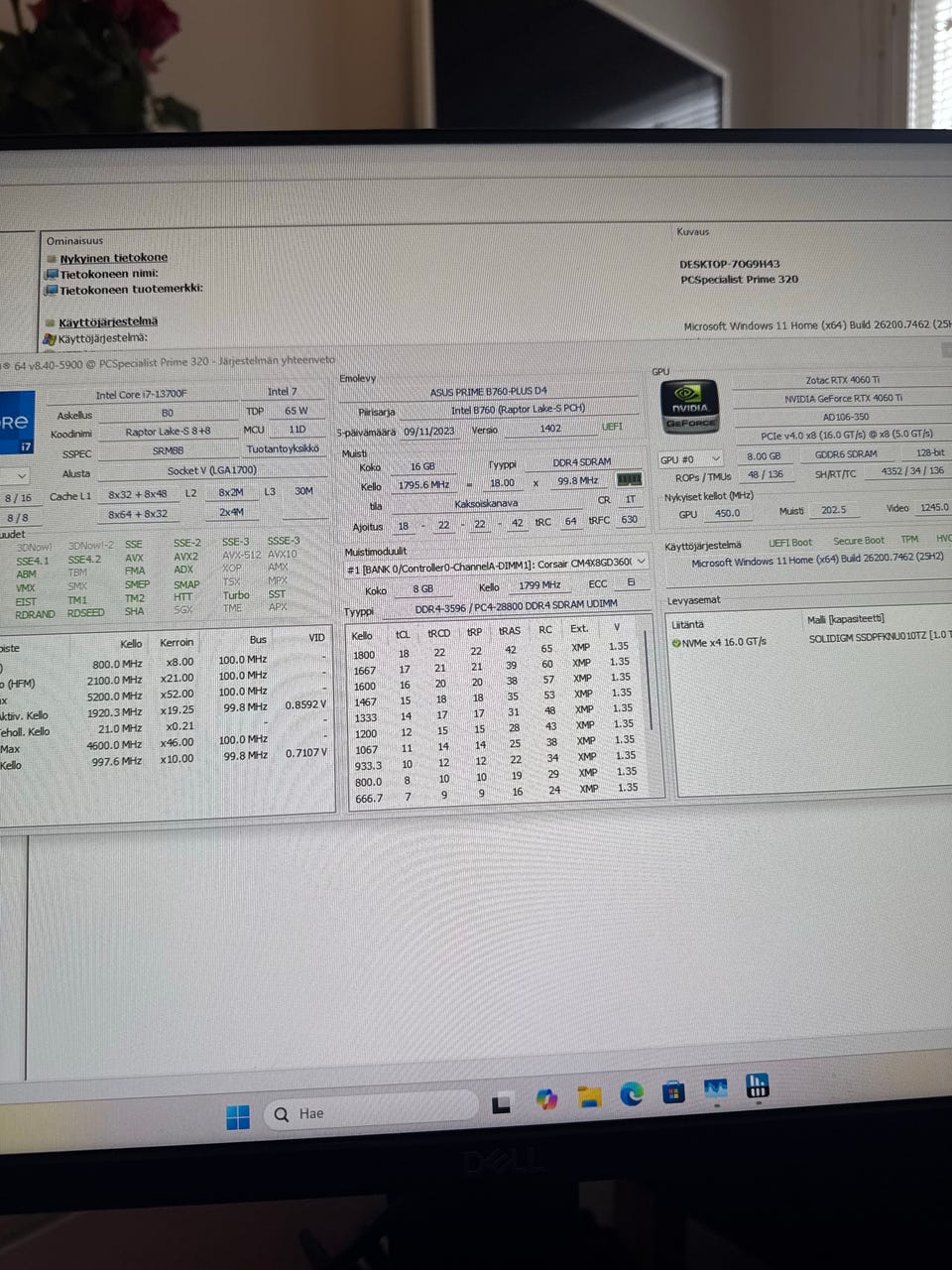Click the DESKTOP-7OG9H43 computer name
The image size is (952, 1270).
(730, 265)
